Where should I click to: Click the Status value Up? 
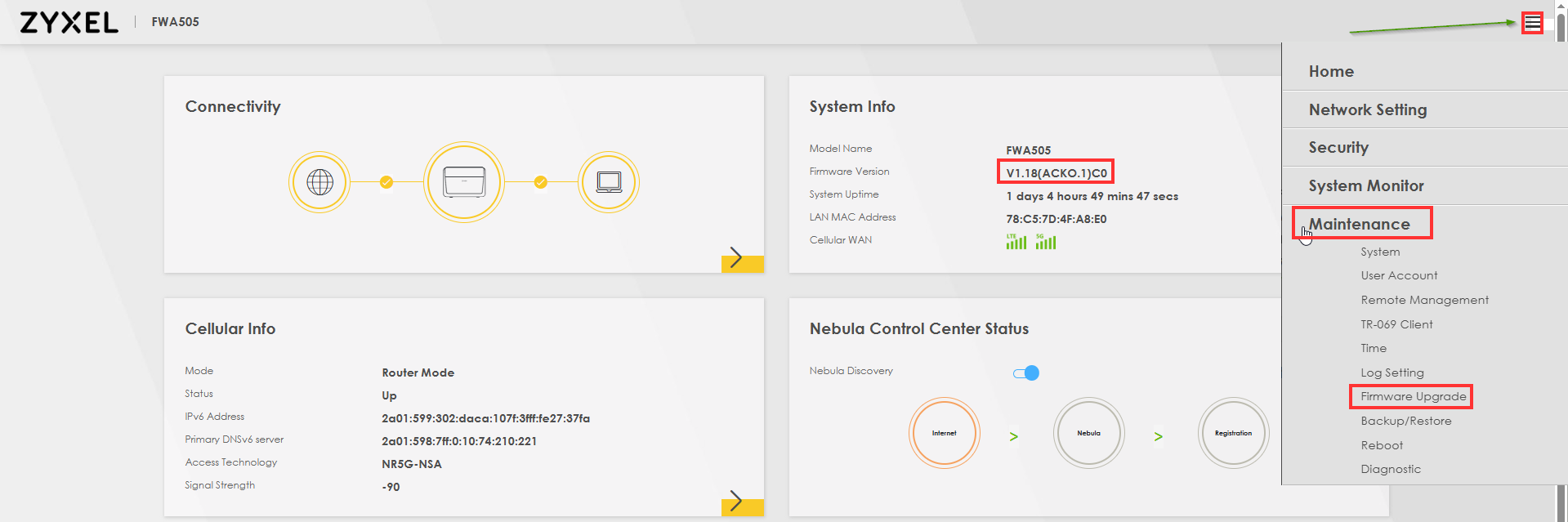point(389,395)
